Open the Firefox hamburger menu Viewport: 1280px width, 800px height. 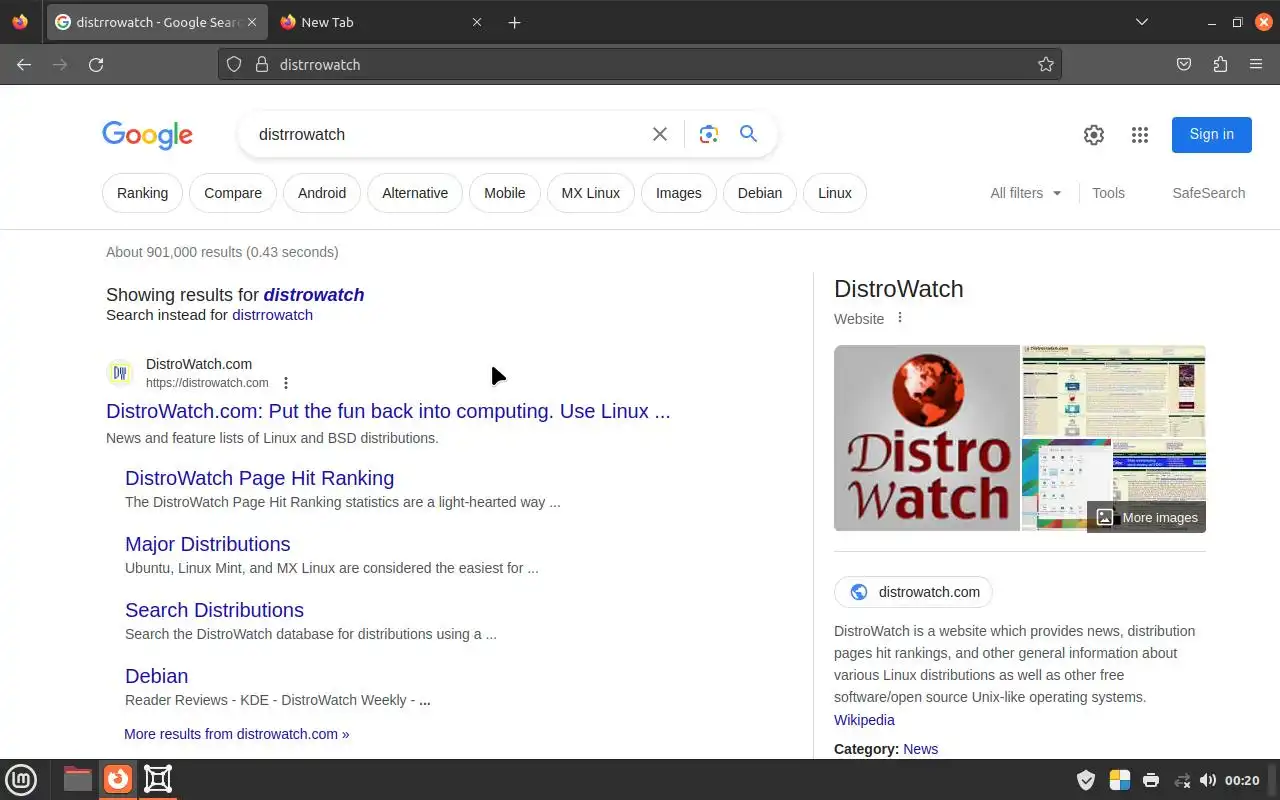pos(1256,64)
